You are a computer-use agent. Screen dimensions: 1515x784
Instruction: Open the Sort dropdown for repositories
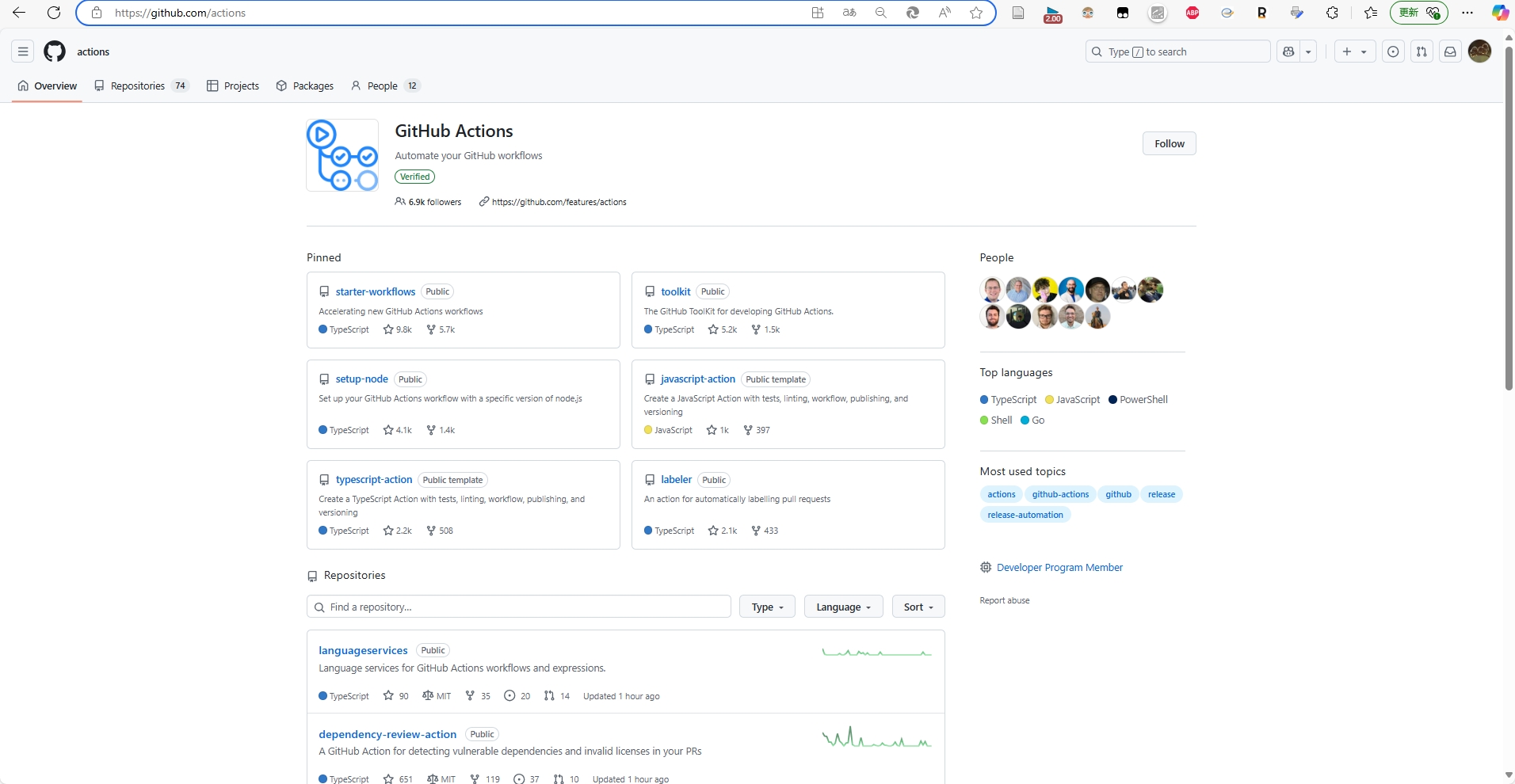click(x=918, y=607)
